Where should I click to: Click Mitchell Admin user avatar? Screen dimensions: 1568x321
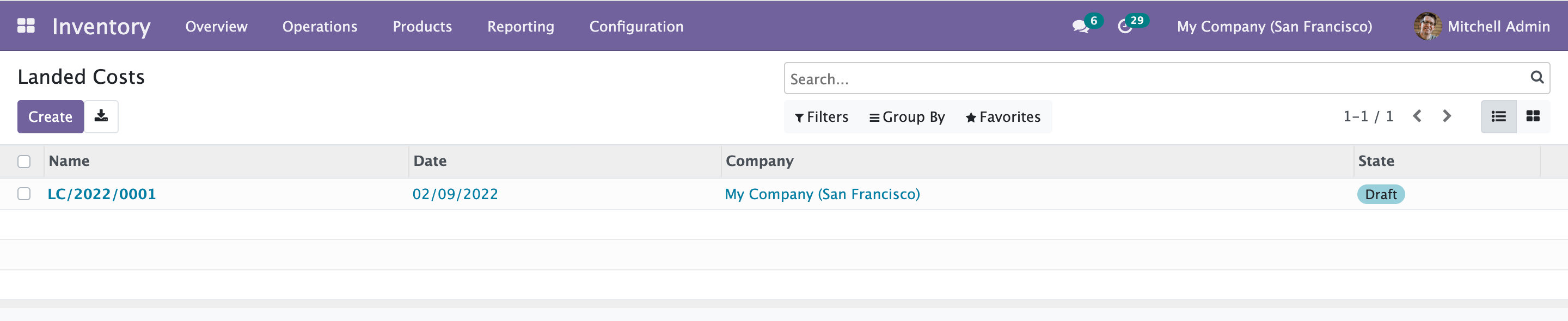pos(1427,26)
